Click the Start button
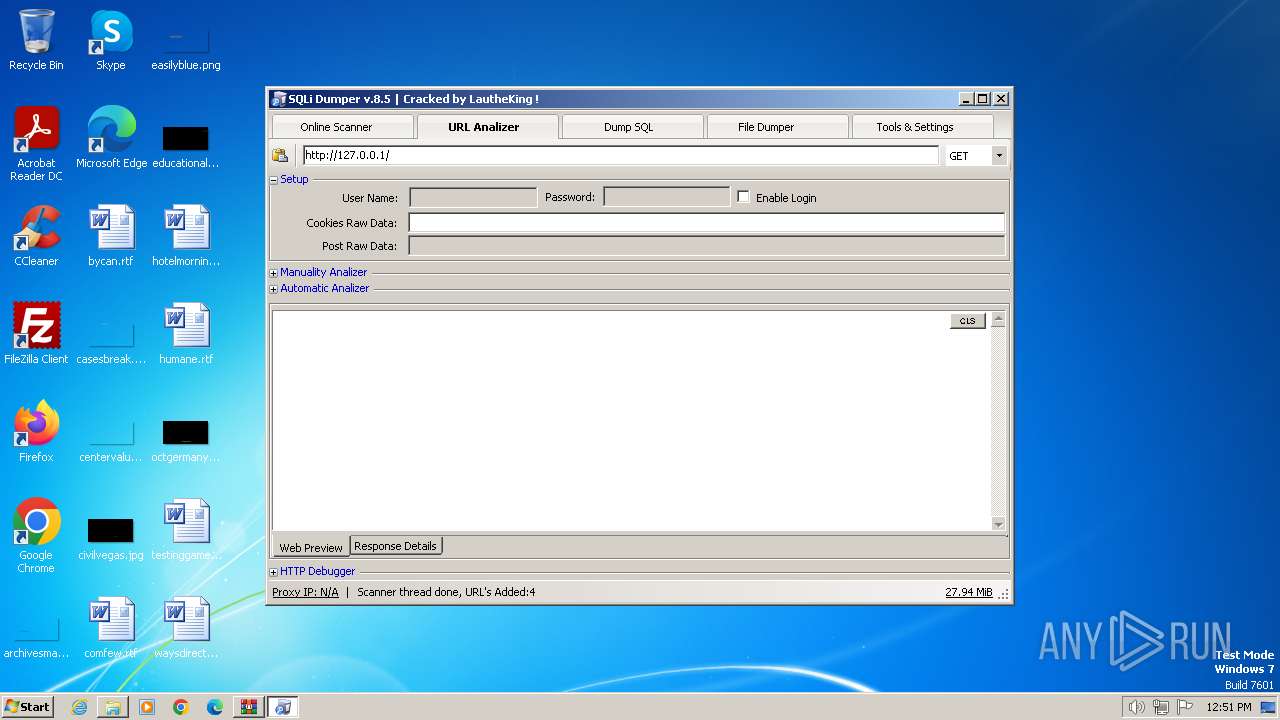This screenshot has width=1280, height=720. coord(27,707)
